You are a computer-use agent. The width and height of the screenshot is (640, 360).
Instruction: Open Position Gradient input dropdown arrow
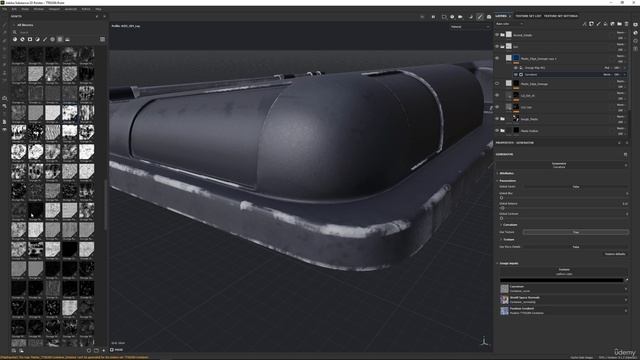[x=626, y=311]
